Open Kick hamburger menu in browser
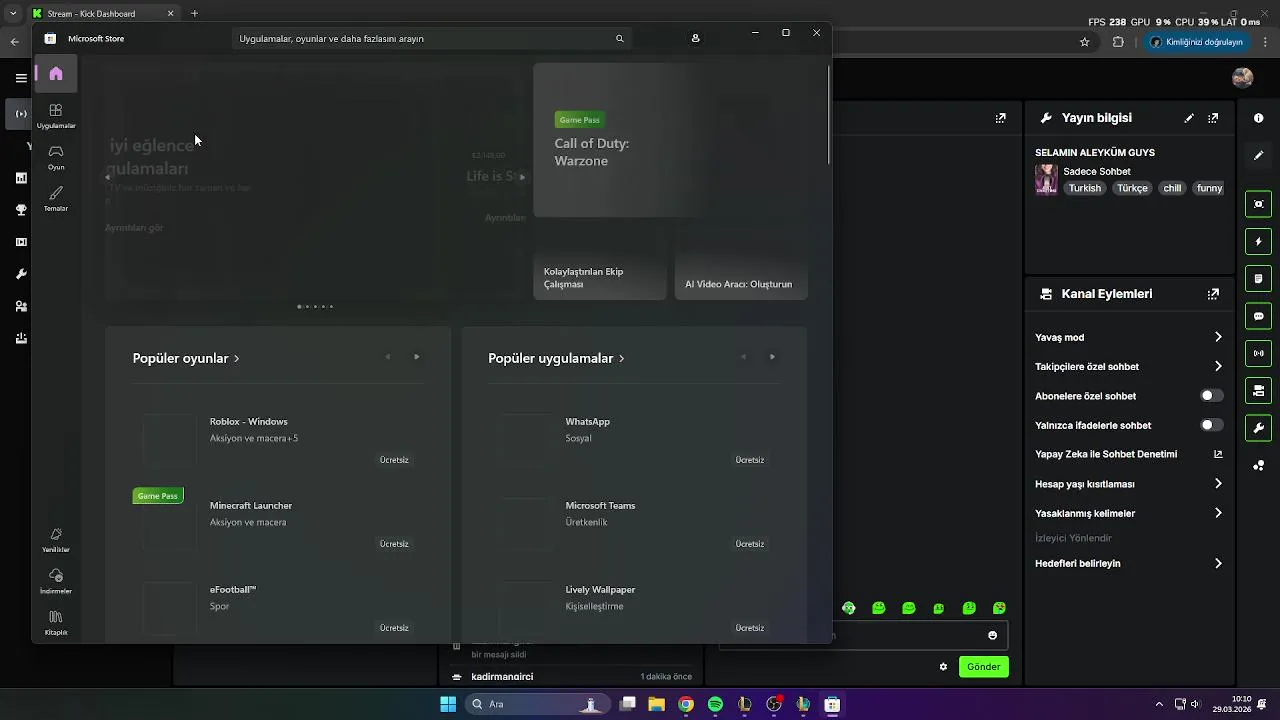 pos(21,78)
